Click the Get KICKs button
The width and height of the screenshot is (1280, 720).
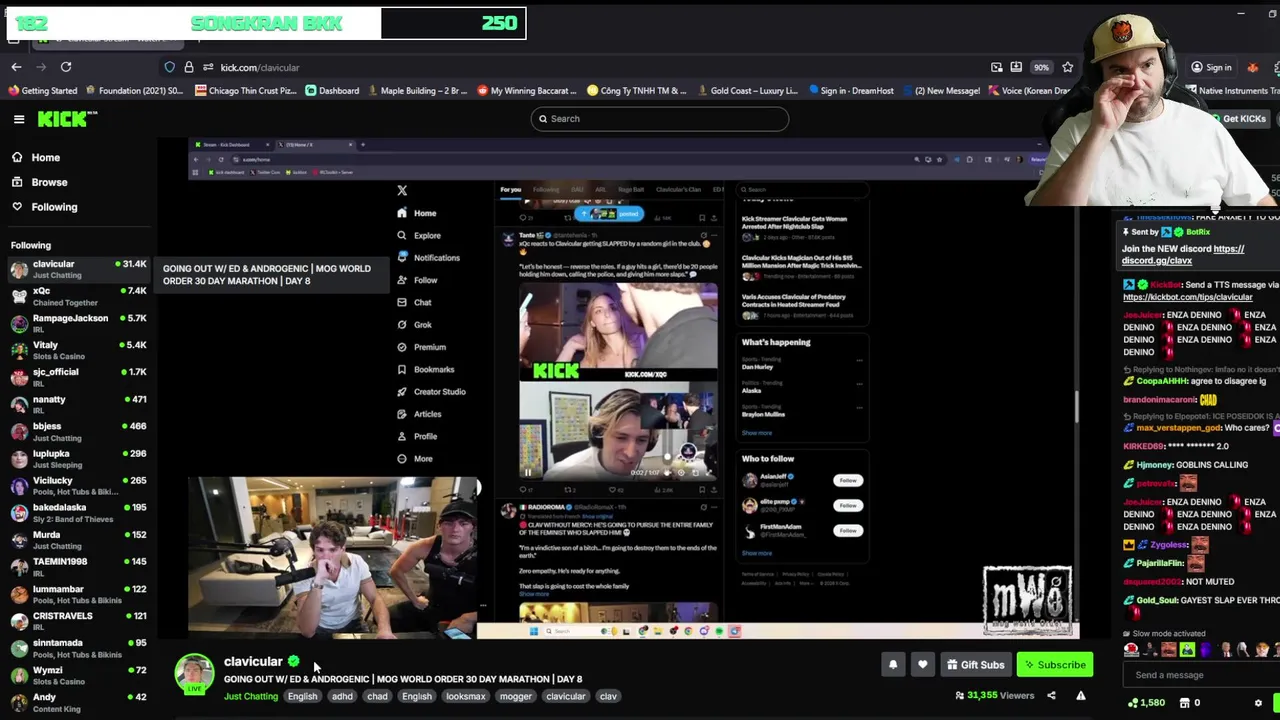click(1238, 119)
